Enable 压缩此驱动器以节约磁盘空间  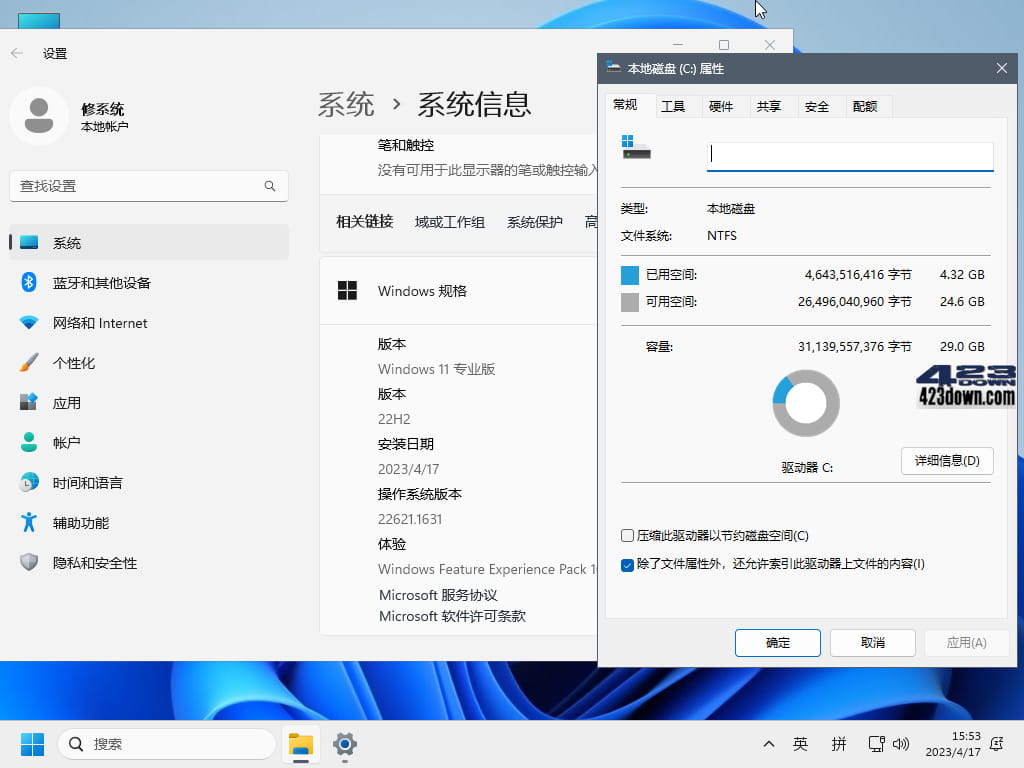pos(629,536)
